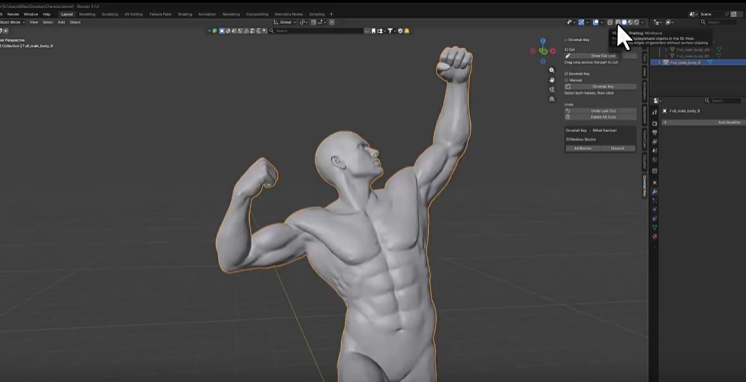Open the Object Mode dropdown

(13, 22)
